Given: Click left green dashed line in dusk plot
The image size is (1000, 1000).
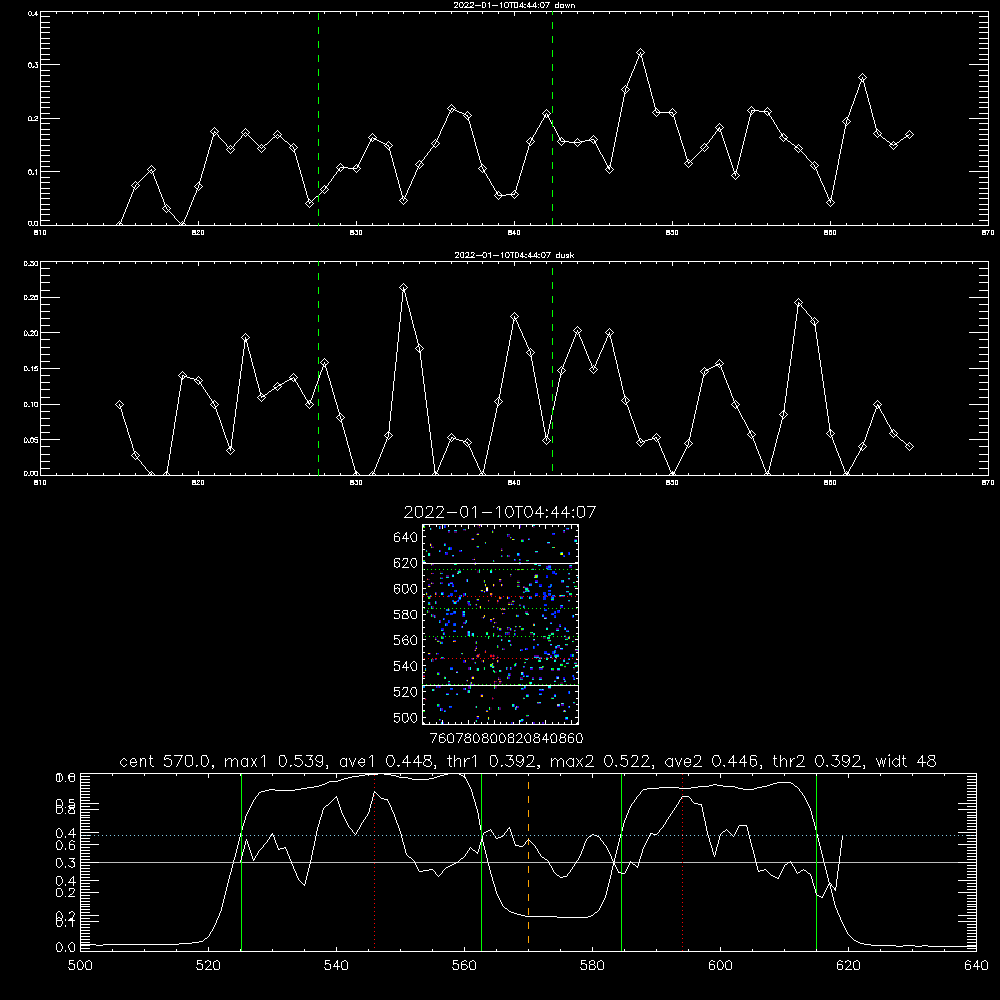Looking at the screenshot, I should point(318,369).
